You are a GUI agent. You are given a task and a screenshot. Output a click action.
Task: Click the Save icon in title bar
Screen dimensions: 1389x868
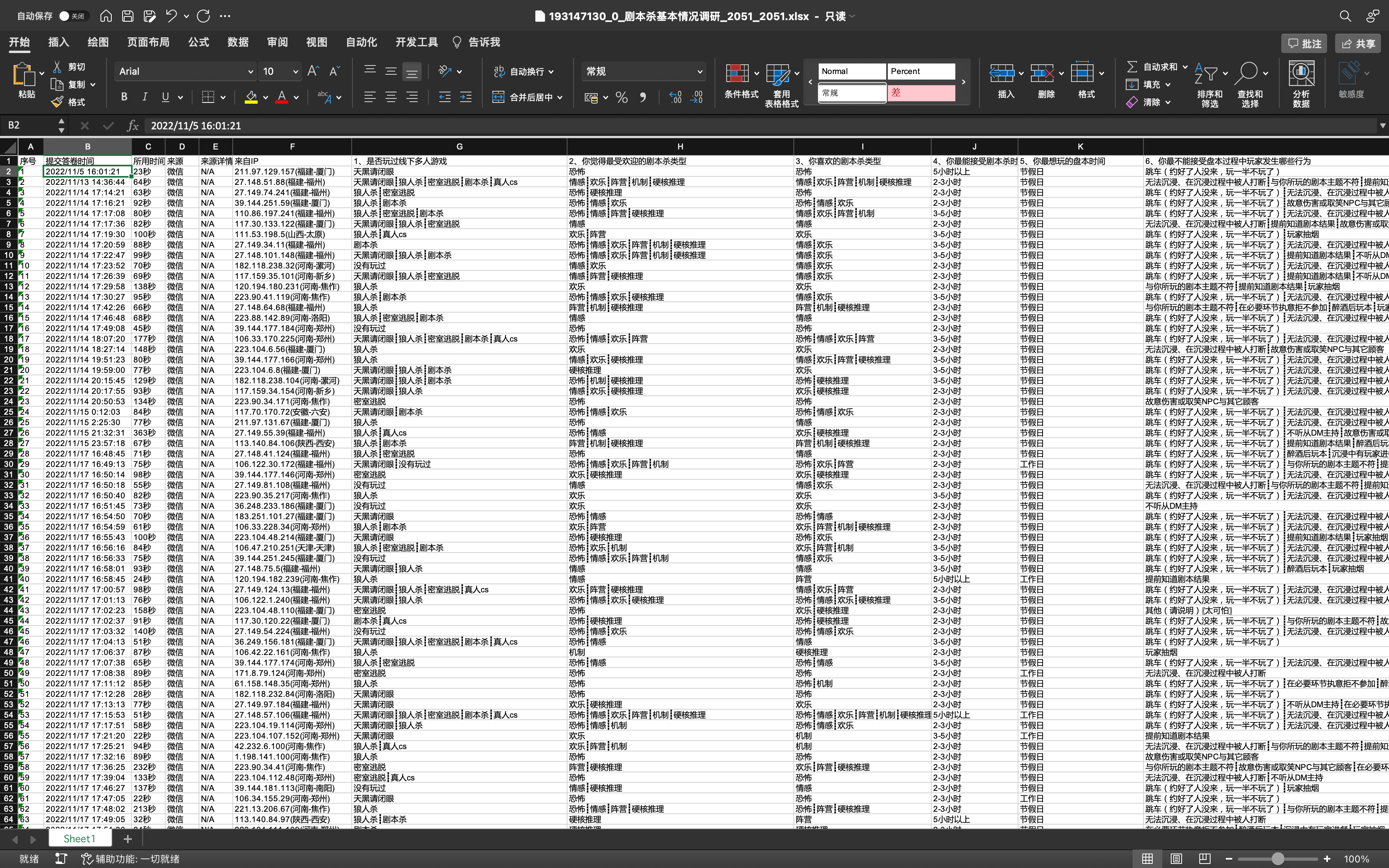[127, 16]
